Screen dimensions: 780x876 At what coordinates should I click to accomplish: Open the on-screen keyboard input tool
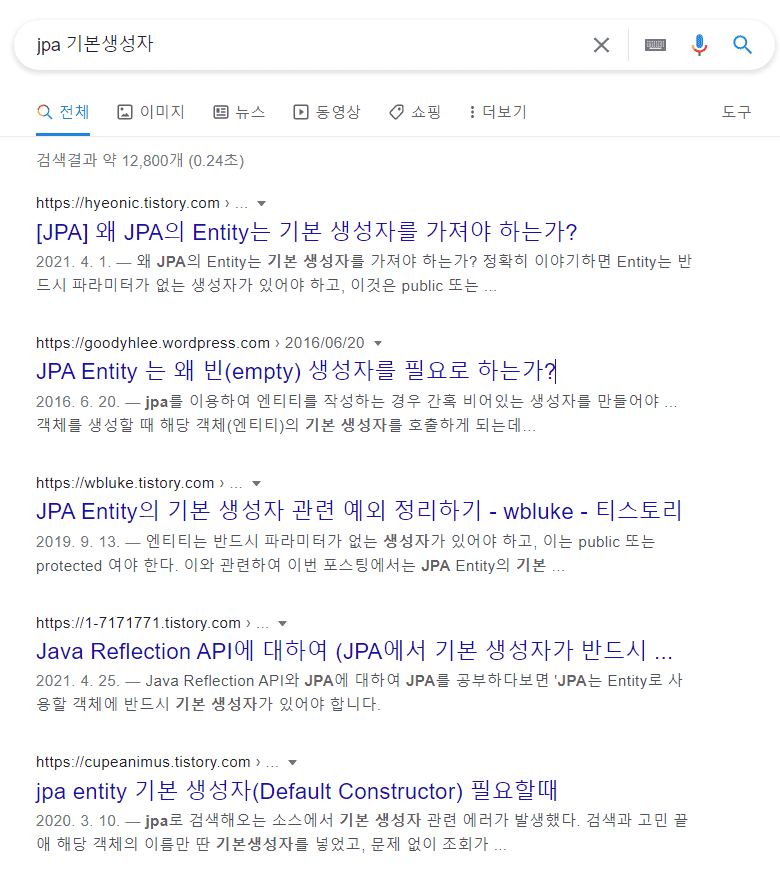pos(655,45)
